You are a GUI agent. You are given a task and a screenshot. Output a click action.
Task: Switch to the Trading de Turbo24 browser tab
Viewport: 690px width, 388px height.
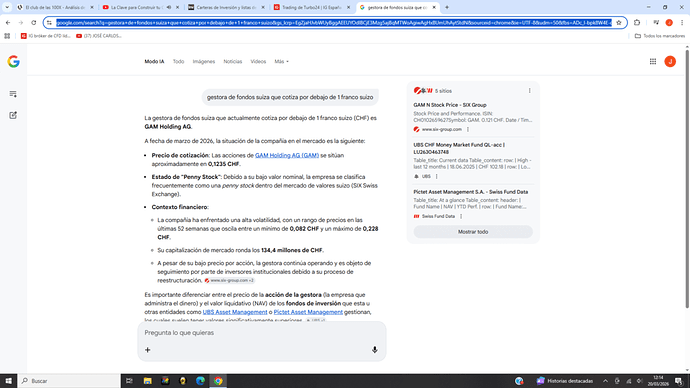312,7
